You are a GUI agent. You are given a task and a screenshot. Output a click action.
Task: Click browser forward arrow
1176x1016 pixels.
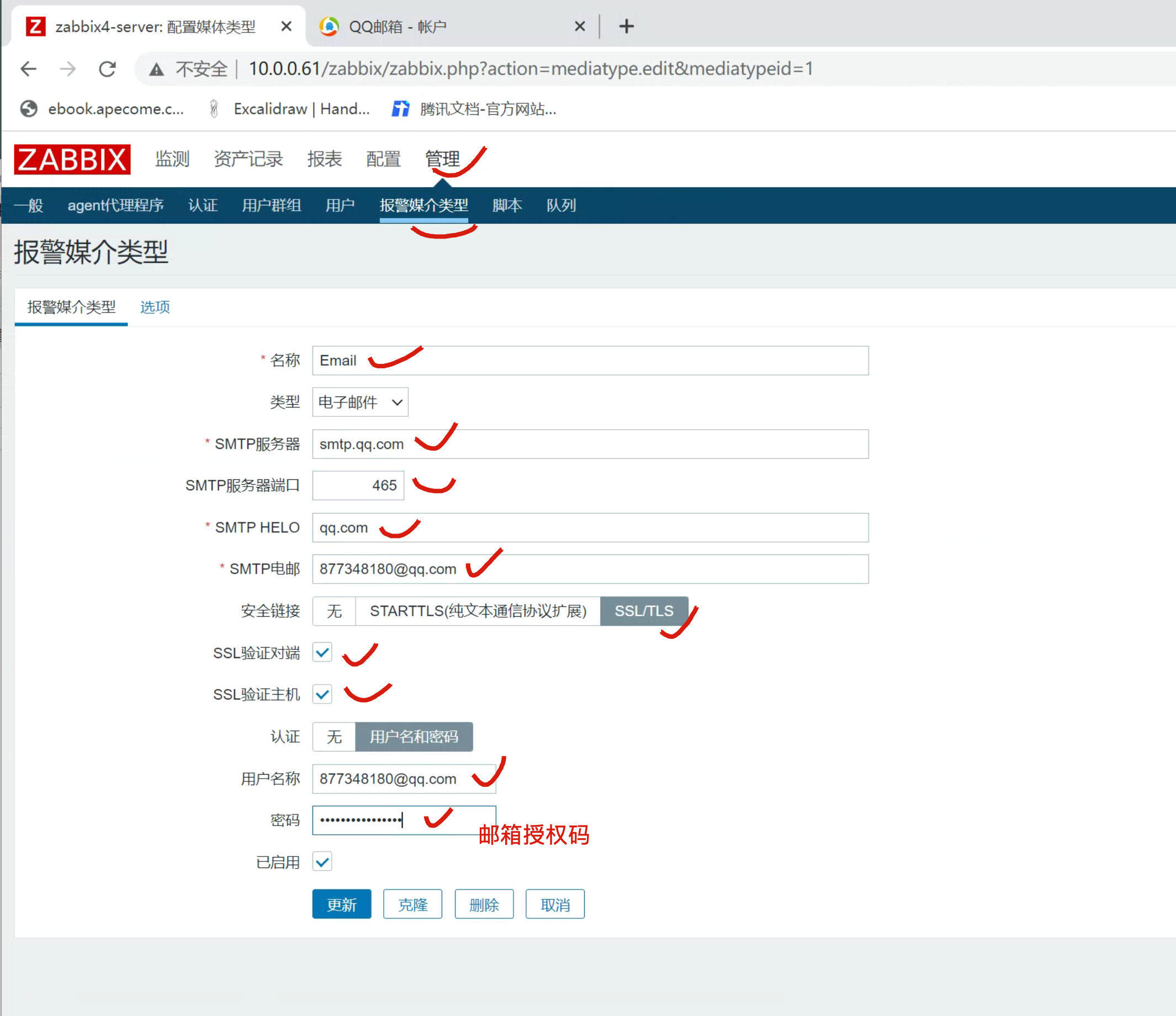[x=67, y=69]
